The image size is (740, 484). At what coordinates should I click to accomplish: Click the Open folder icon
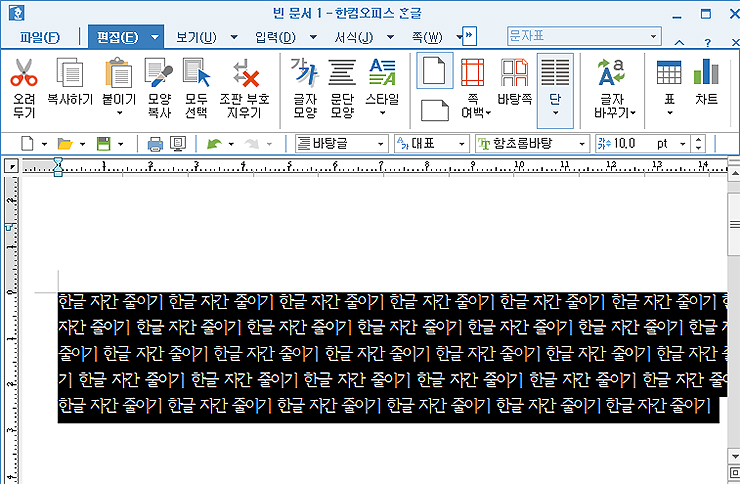(x=65, y=143)
